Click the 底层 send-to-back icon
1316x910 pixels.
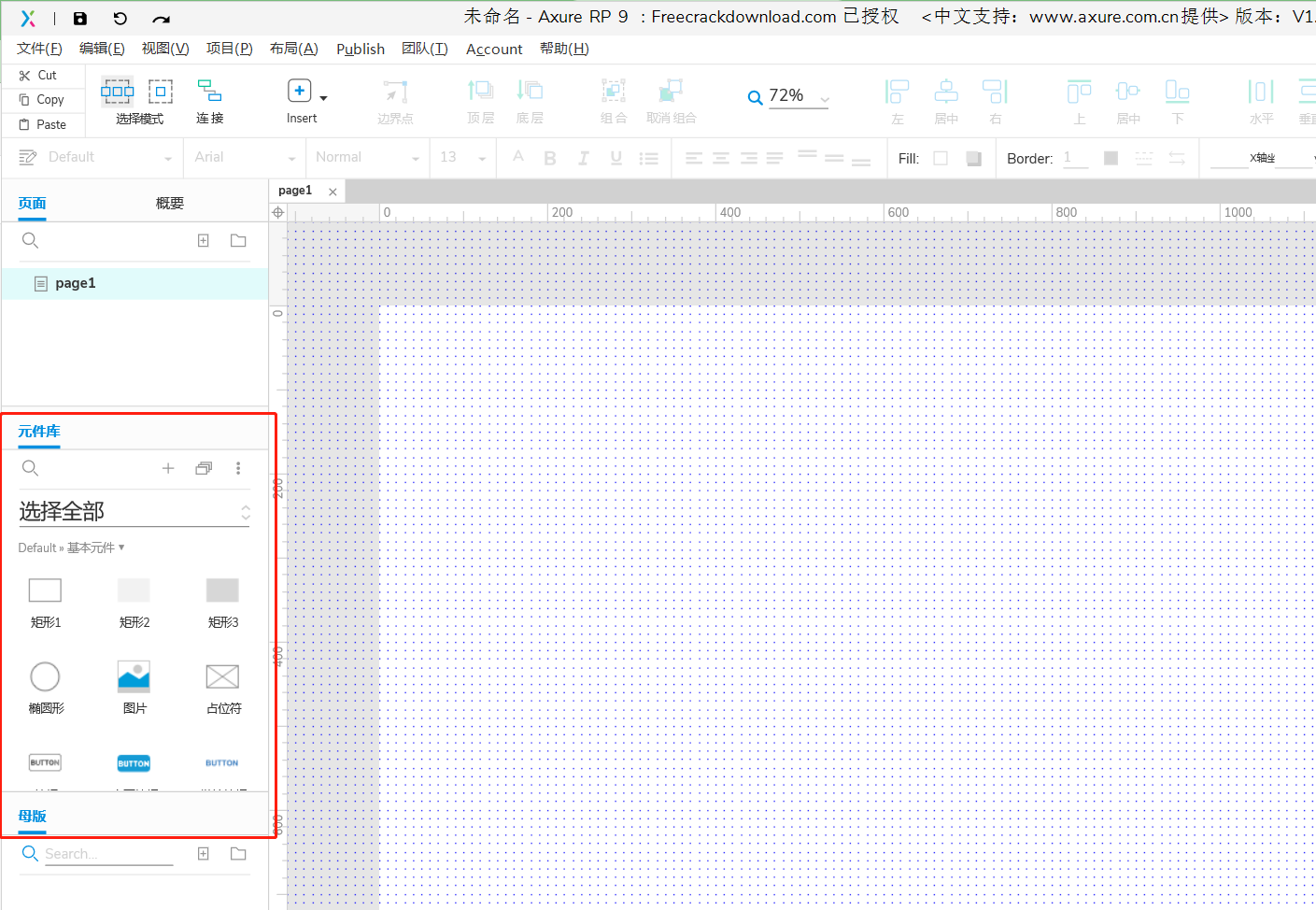coord(530,91)
